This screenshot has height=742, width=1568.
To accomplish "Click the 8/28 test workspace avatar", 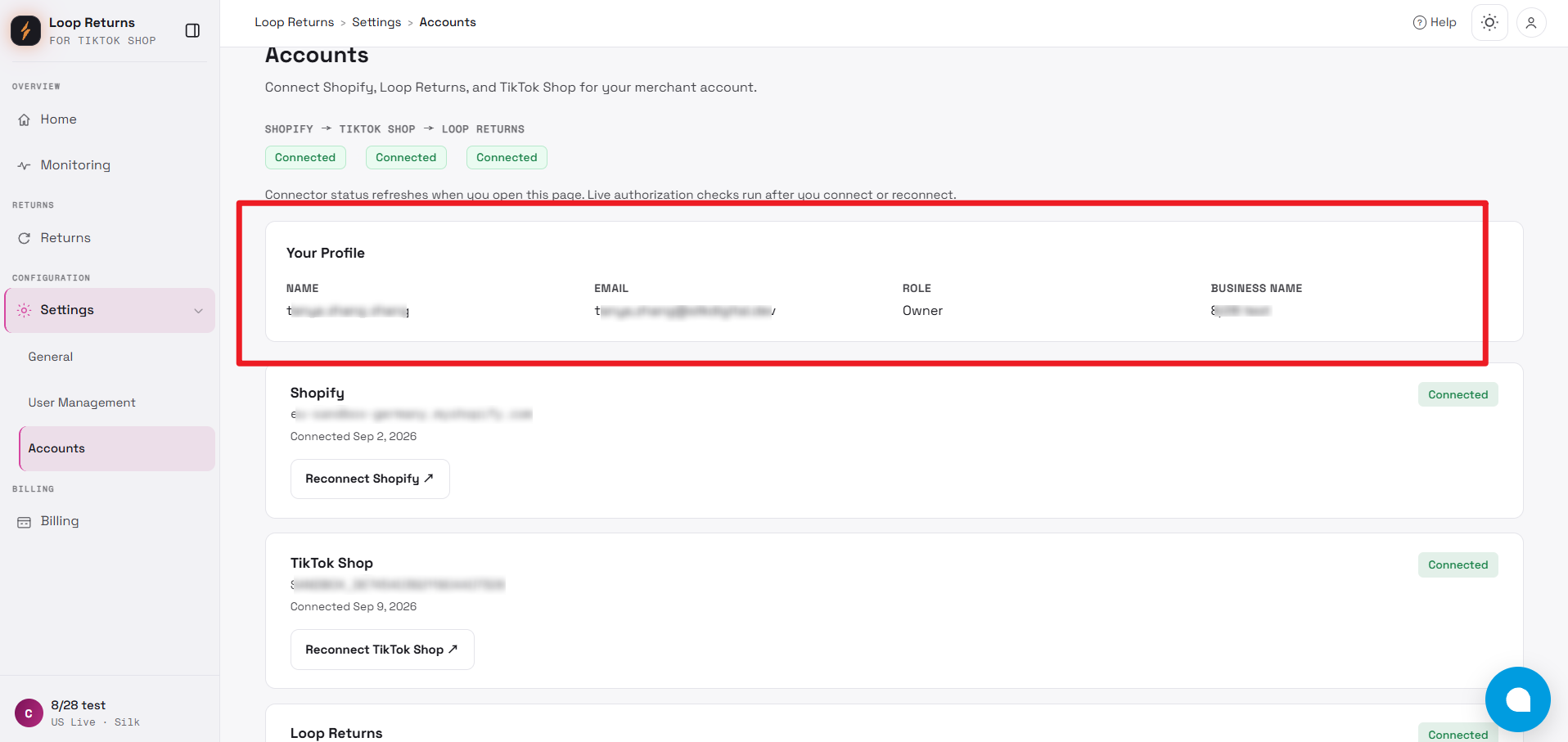I will 29,713.
